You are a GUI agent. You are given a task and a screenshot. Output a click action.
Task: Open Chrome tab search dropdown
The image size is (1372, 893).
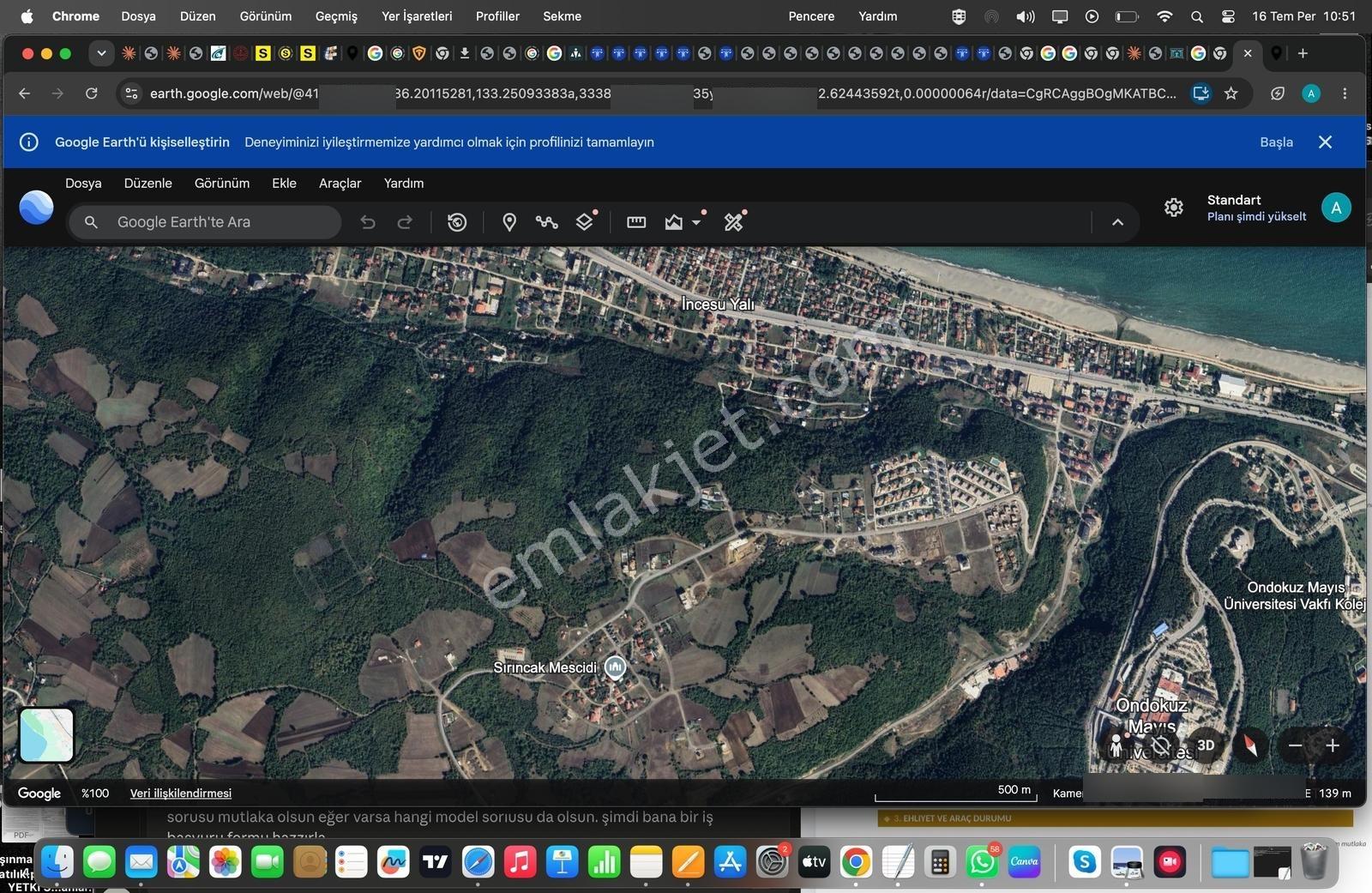101,53
